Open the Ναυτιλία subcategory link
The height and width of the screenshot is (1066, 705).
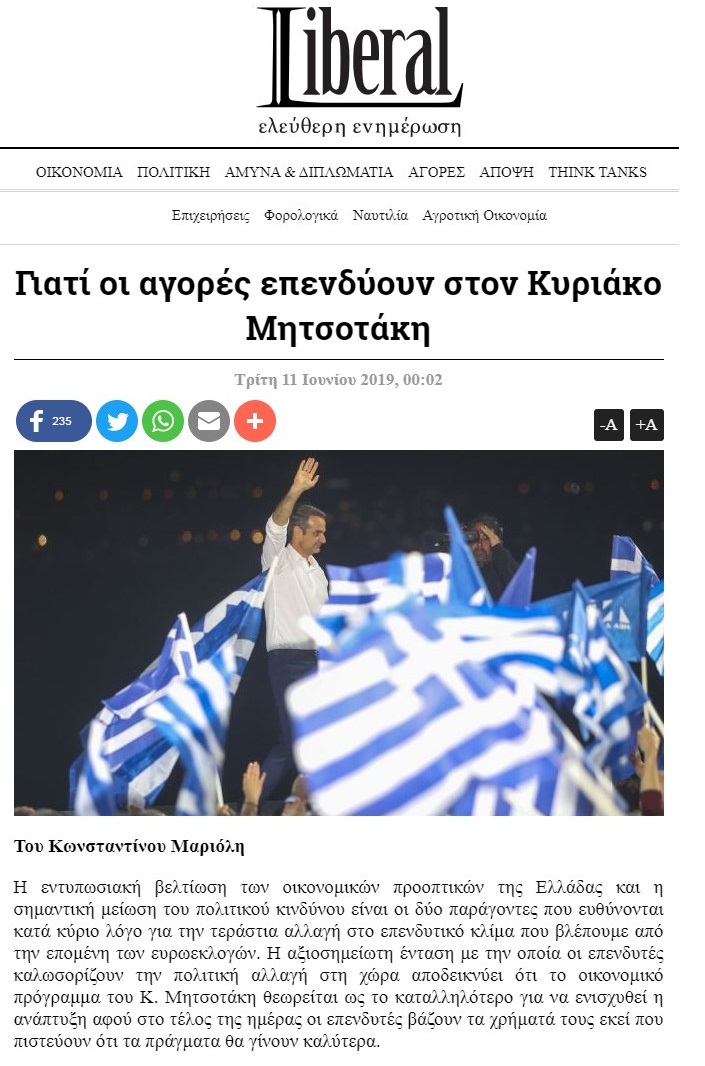(380, 216)
